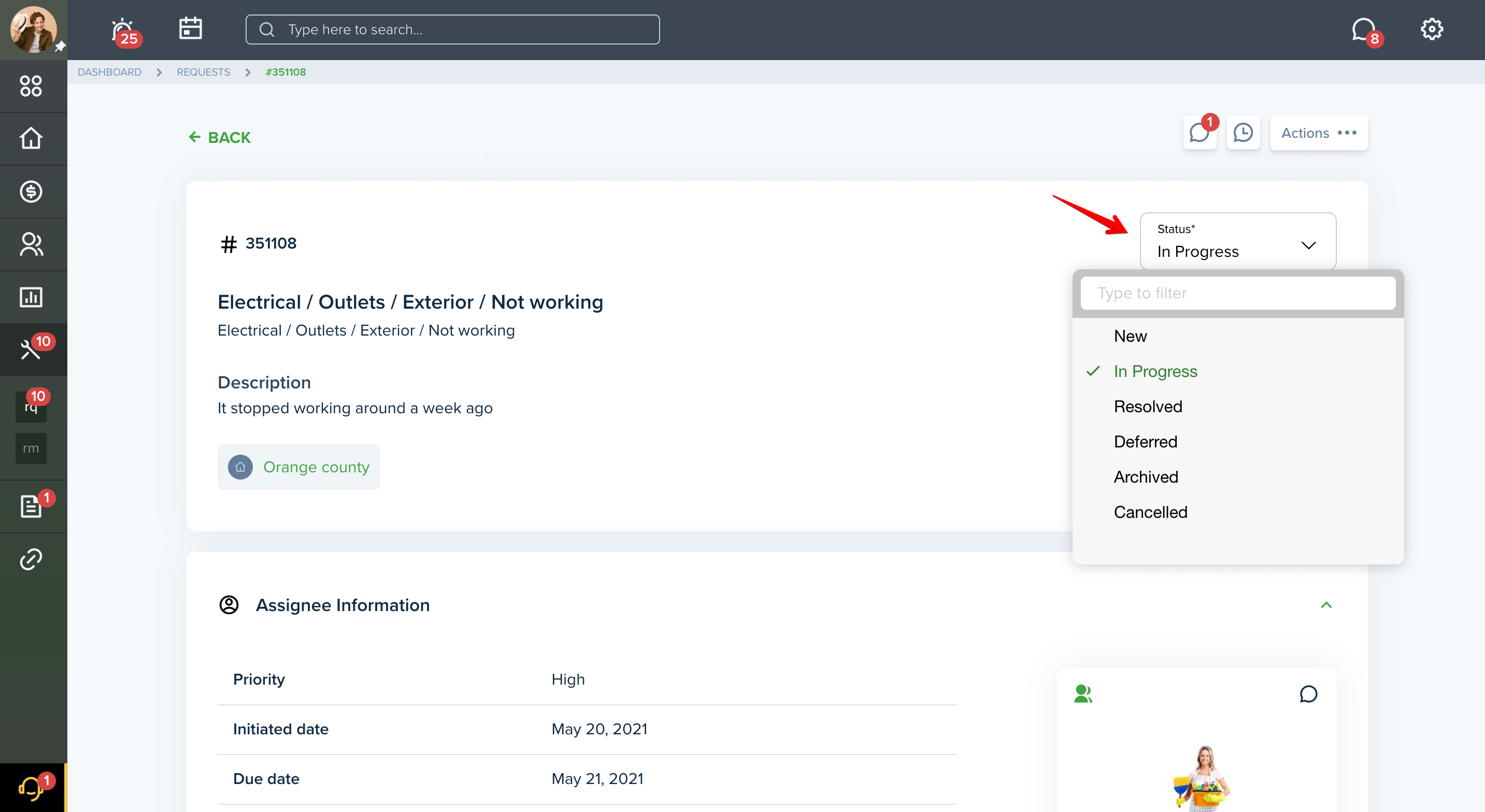Open the maintenance tools icon in sidebar
Screen dimensions: 1485x812
point(31,350)
